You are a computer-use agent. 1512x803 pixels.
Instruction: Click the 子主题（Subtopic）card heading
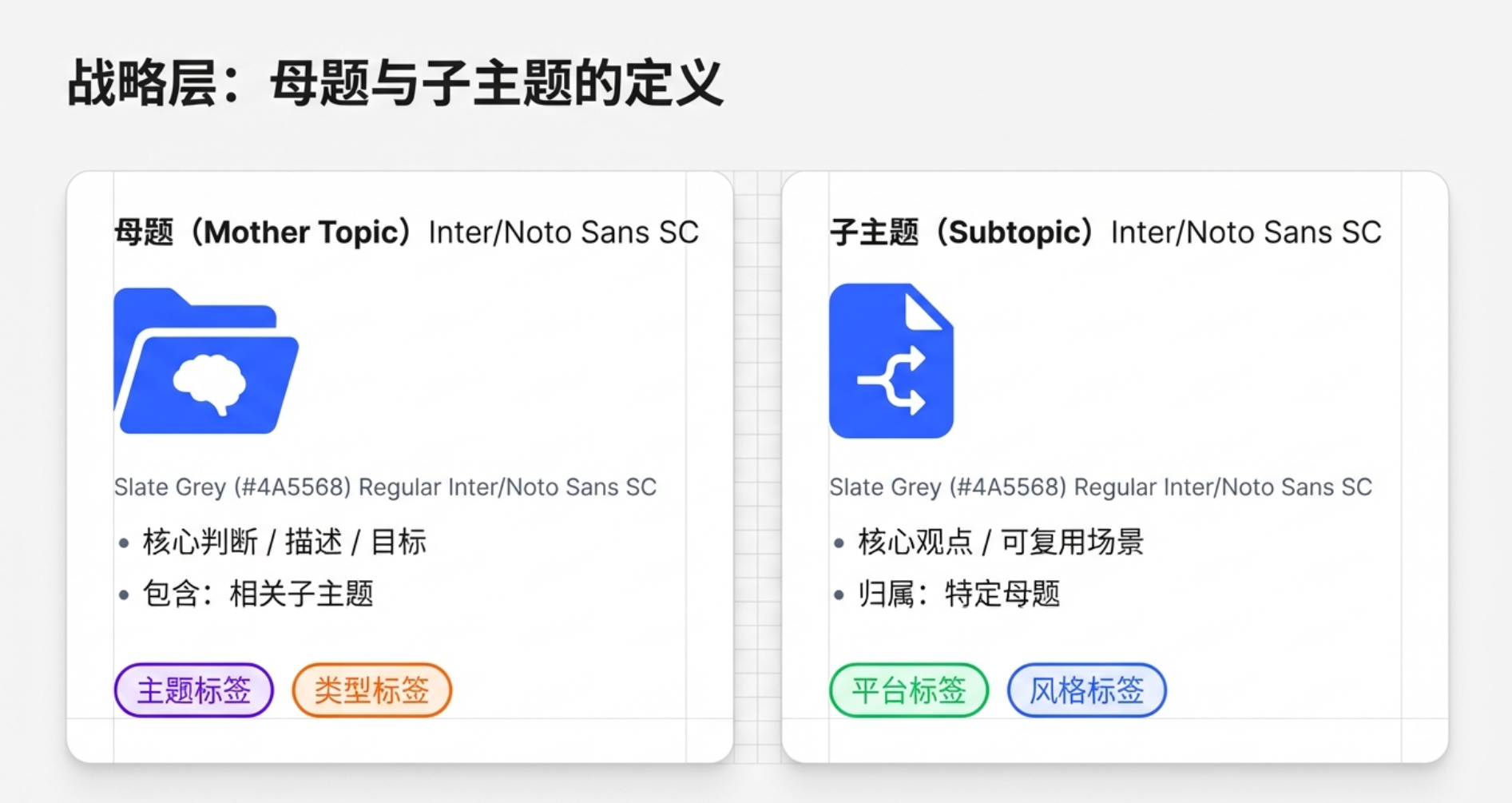tap(964, 233)
